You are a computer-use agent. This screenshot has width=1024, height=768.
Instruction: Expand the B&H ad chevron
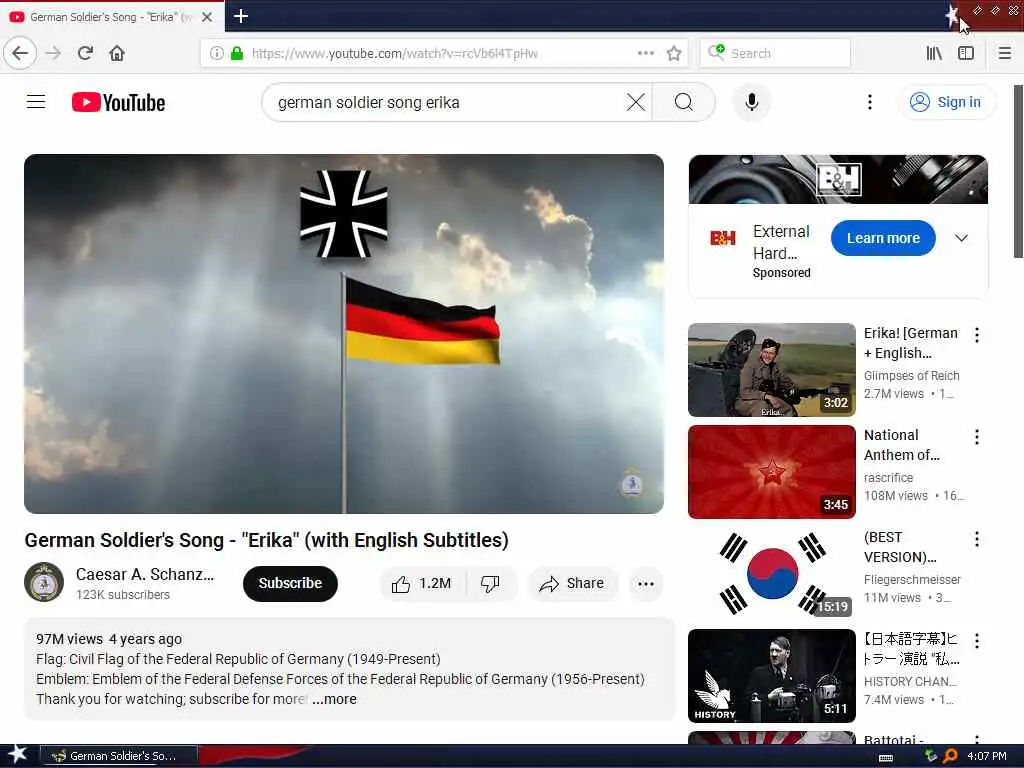pyautogui.click(x=961, y=238)
